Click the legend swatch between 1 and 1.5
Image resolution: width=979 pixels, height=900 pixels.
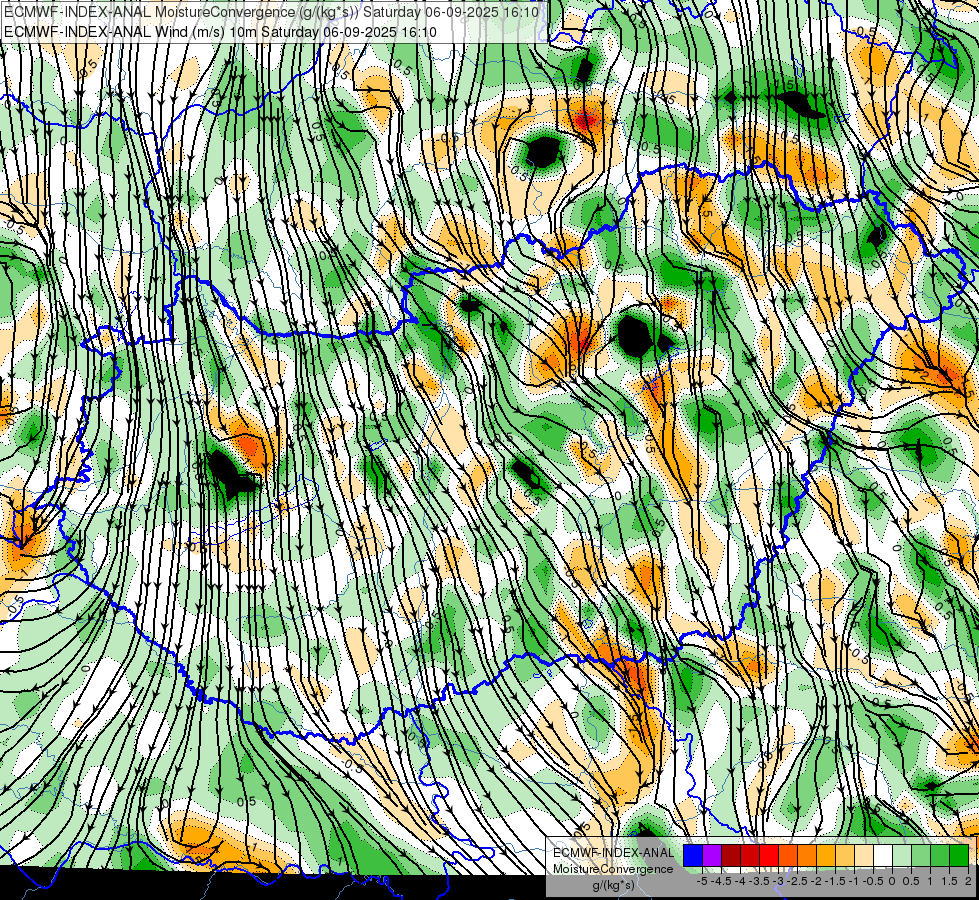coord(940,855)
